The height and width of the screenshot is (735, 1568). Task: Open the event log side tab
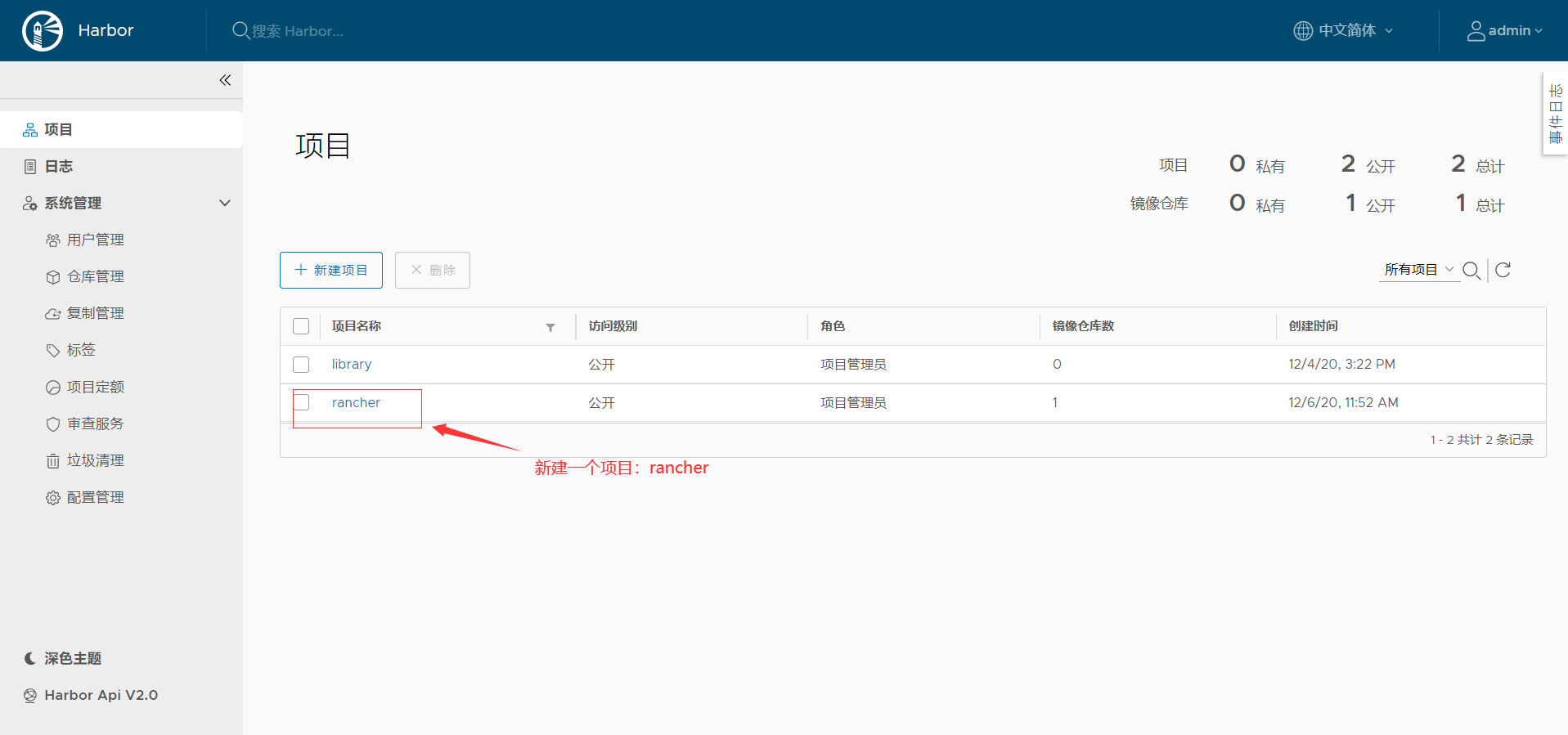click(1556, 114)
